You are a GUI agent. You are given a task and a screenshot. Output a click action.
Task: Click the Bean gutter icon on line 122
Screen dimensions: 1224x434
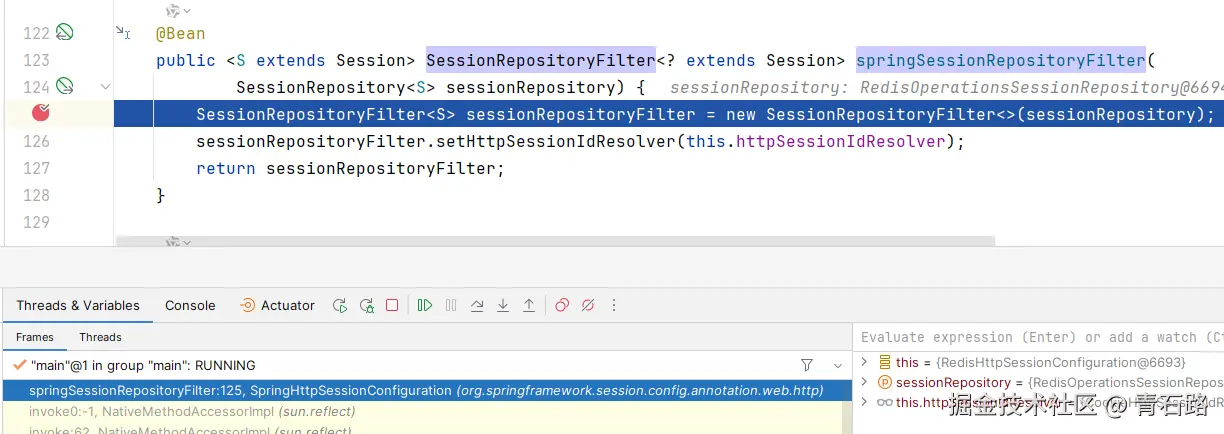coord(64,33)
